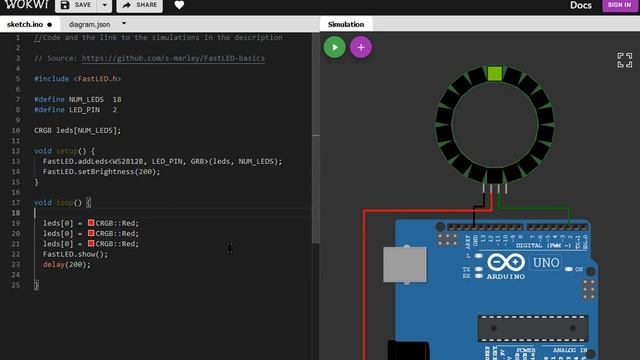Open the Wokwi logo home link

point(27,5)
